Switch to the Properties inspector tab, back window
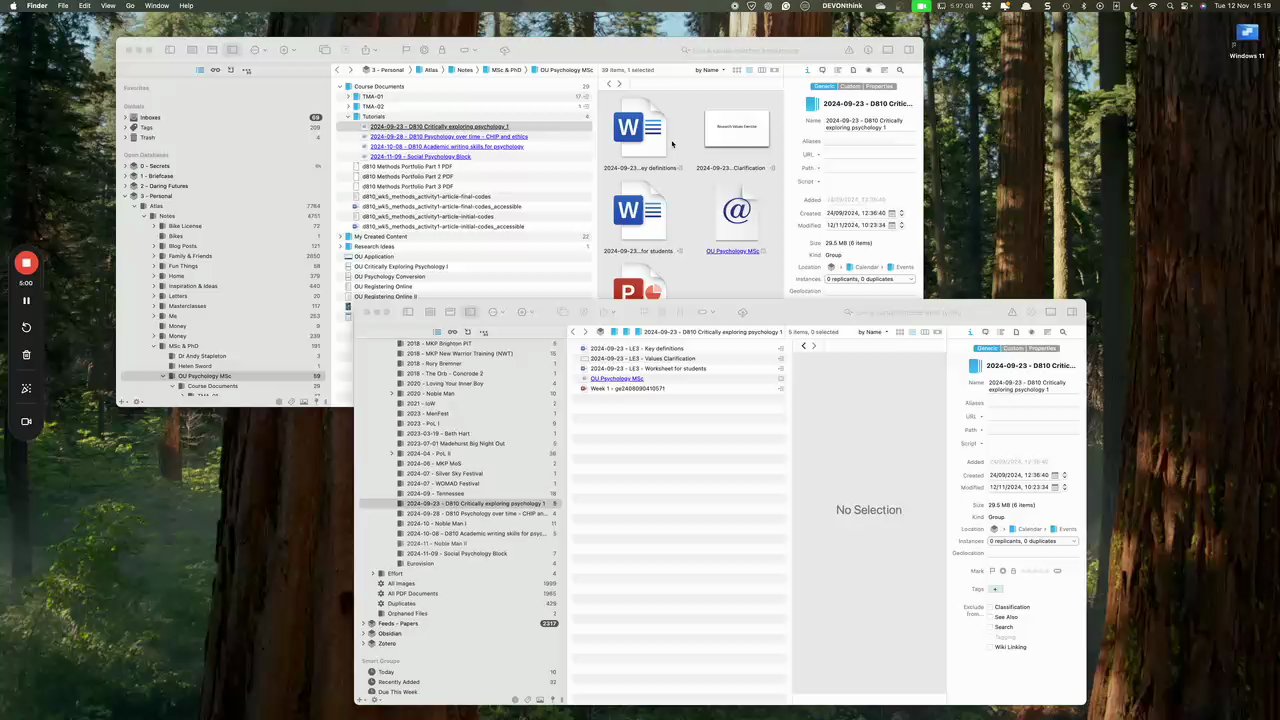 point(879,86)
